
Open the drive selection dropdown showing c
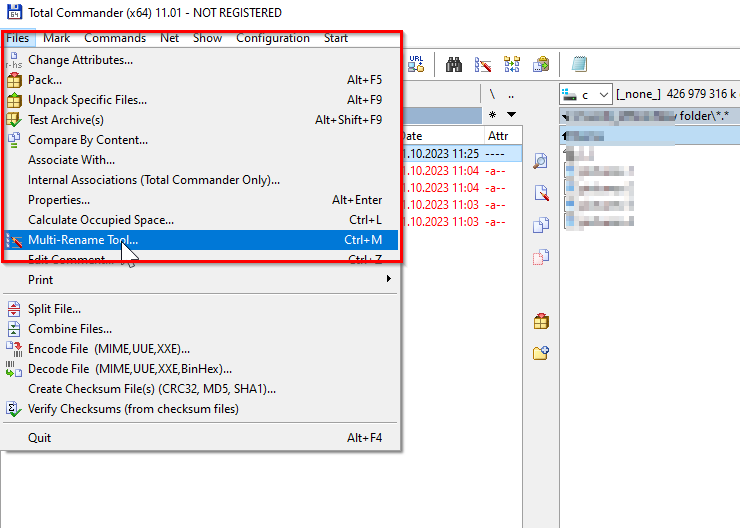point(585,94)
